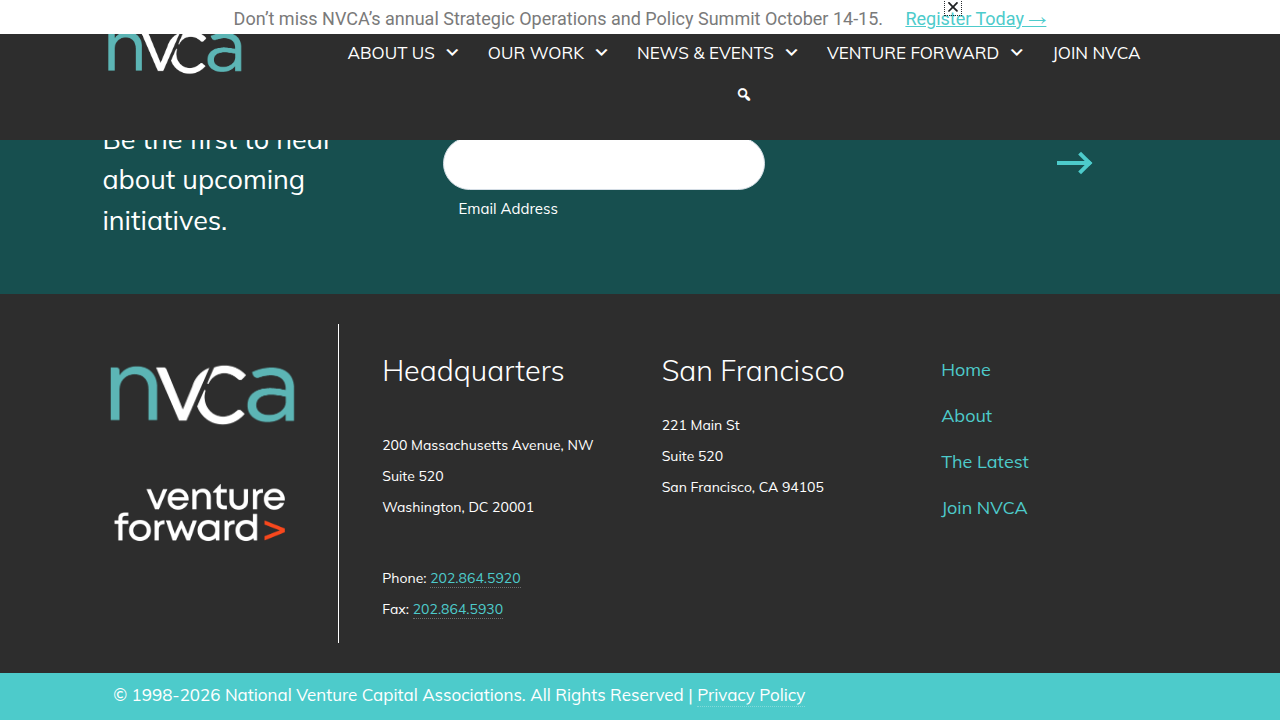Go to Join NVCA in navigation
Screen dimensions: 1280x720
(x=1096, y=53)
